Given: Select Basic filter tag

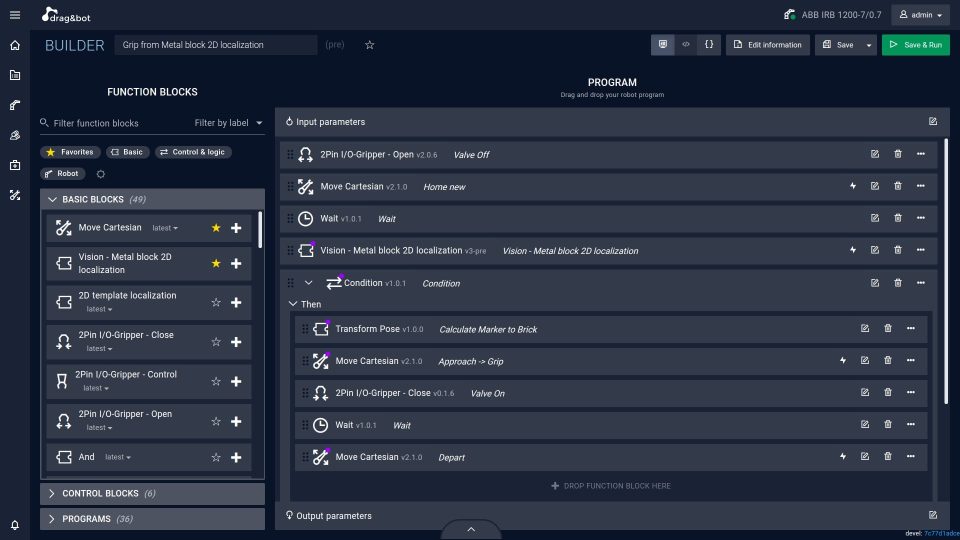Looking at the screenshot, I should [x=127, y=152].
